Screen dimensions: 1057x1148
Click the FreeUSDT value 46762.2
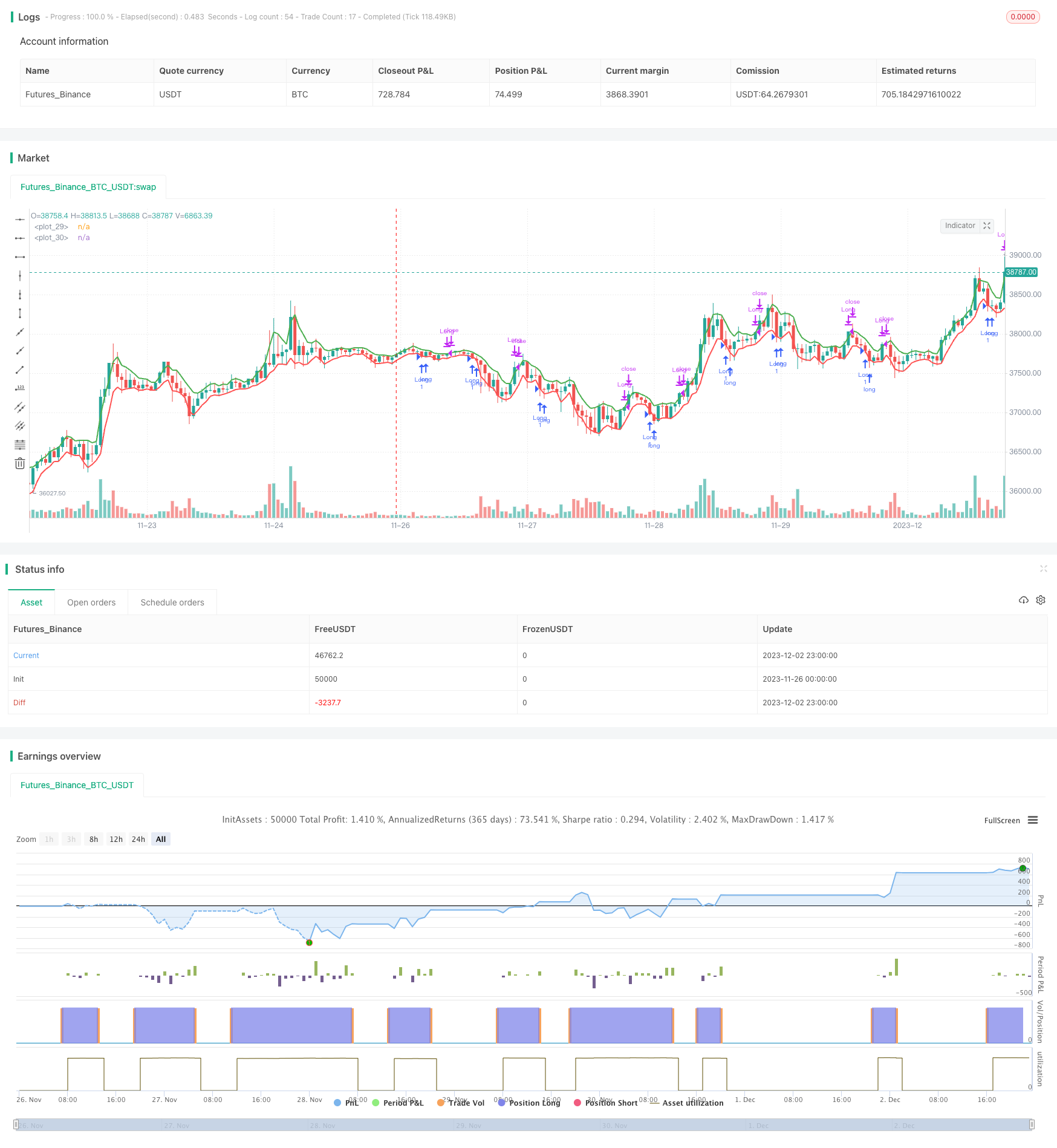(329, 656)
